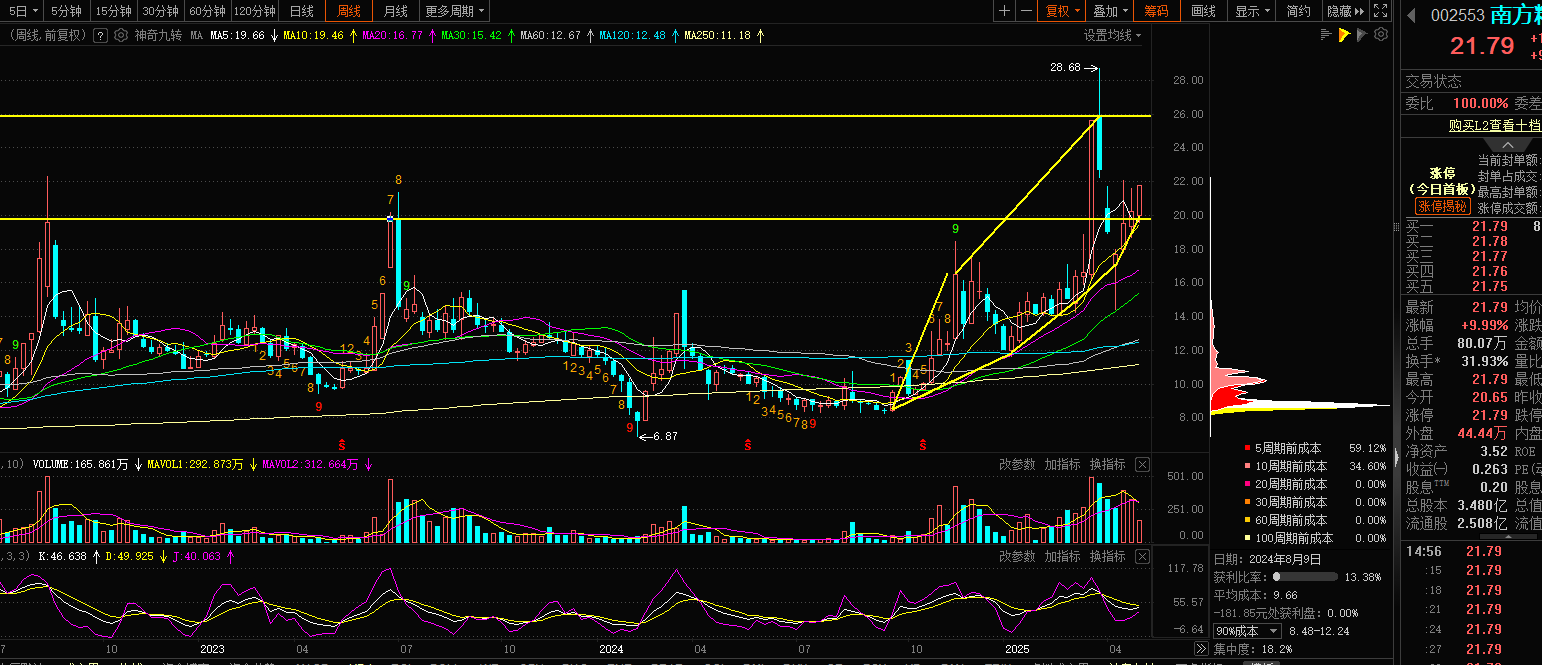Click the red S marker near 2024
The height and width of the screenshot is (665, 1542).
[x=748, y=444]
